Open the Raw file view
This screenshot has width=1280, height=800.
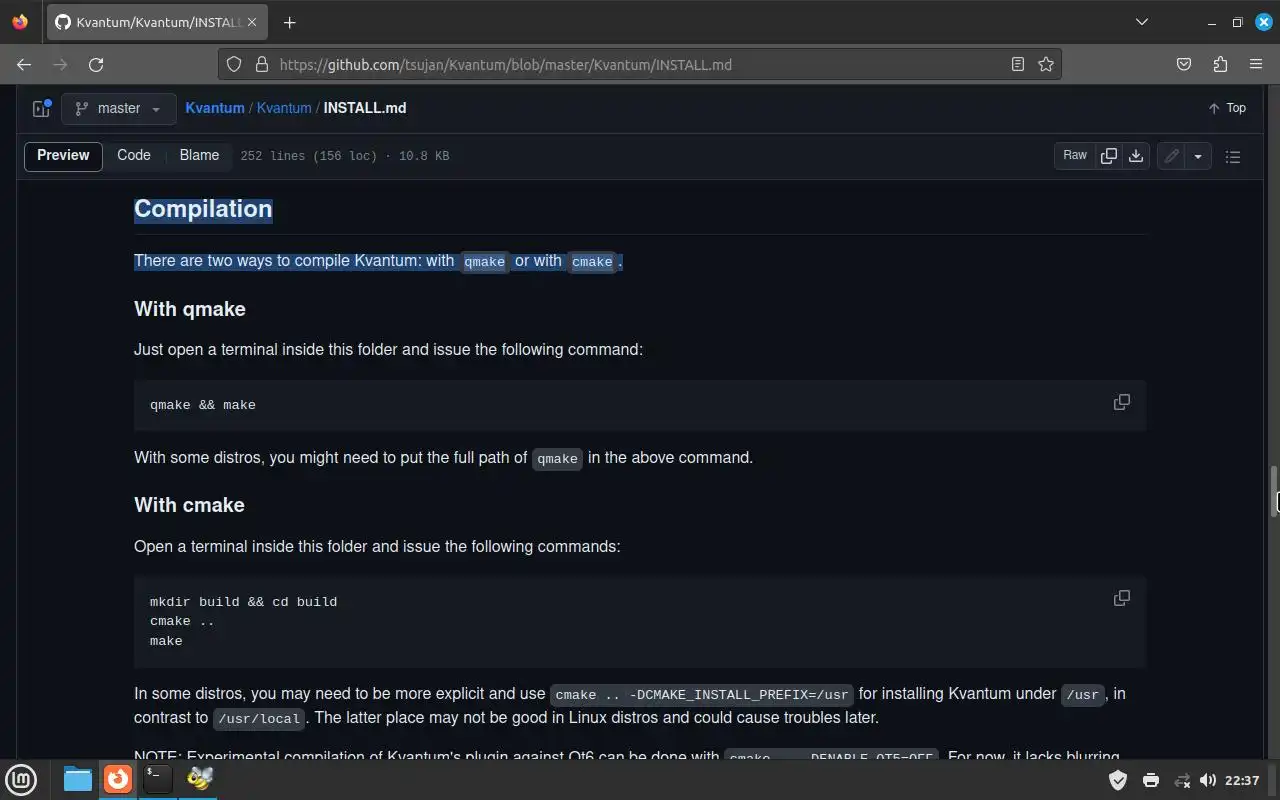click(1075, 156)
